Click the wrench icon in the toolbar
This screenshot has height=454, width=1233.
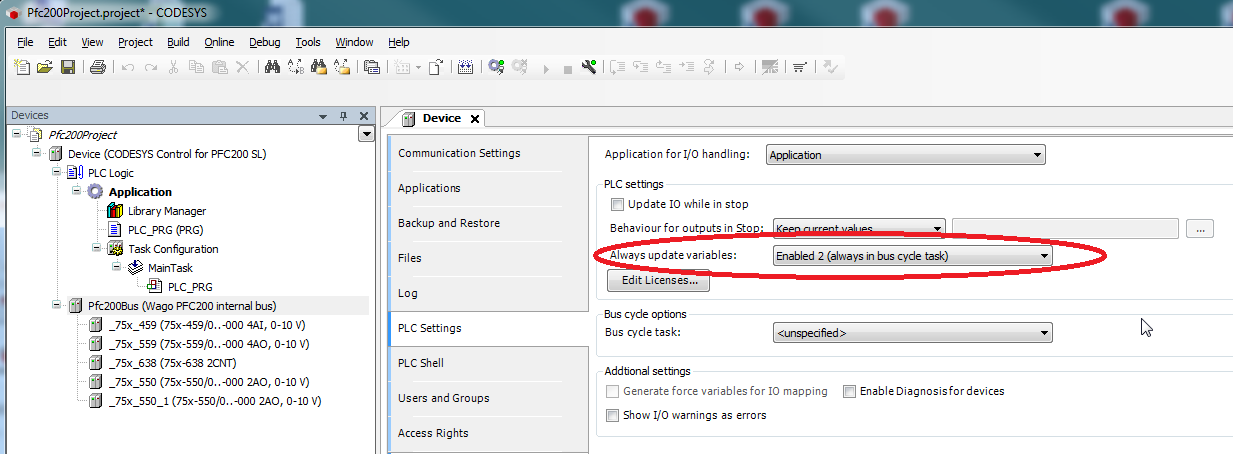click(x=589, y=67)
